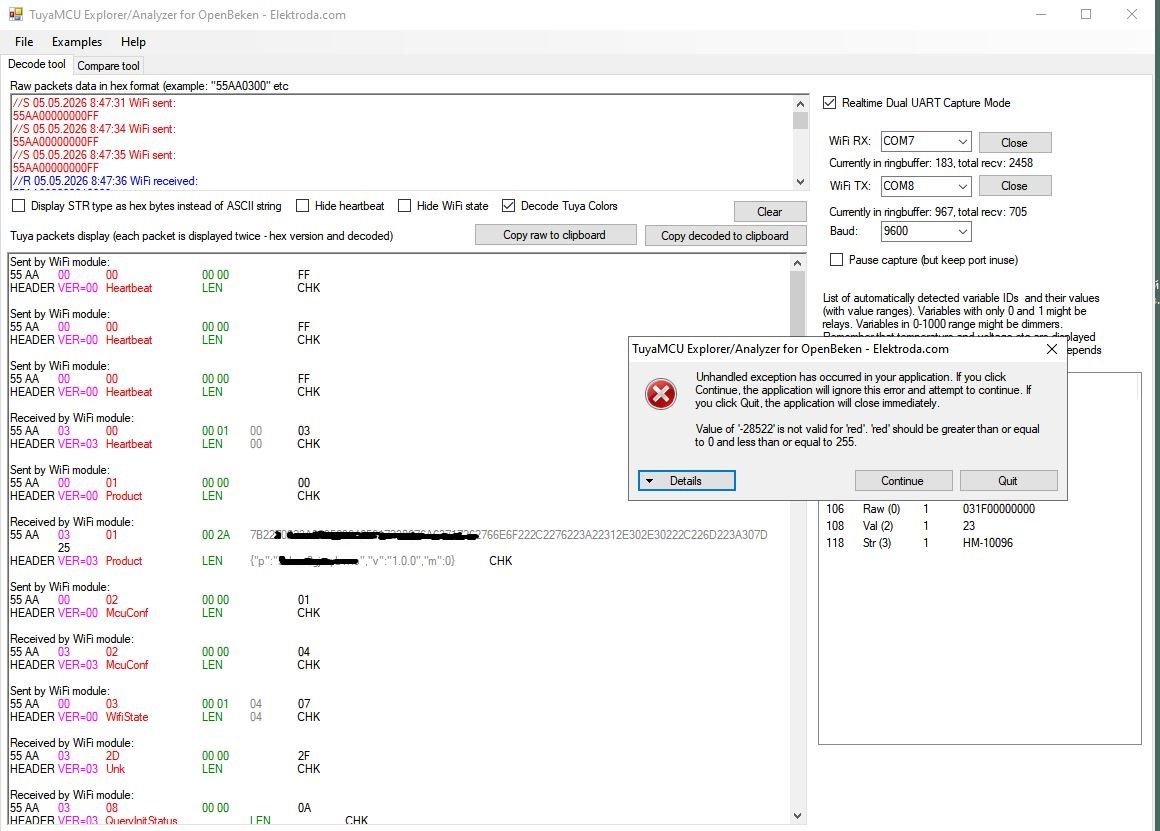Toggle Realtime Dual UART Capture Mode checkbox

[829, 103]
